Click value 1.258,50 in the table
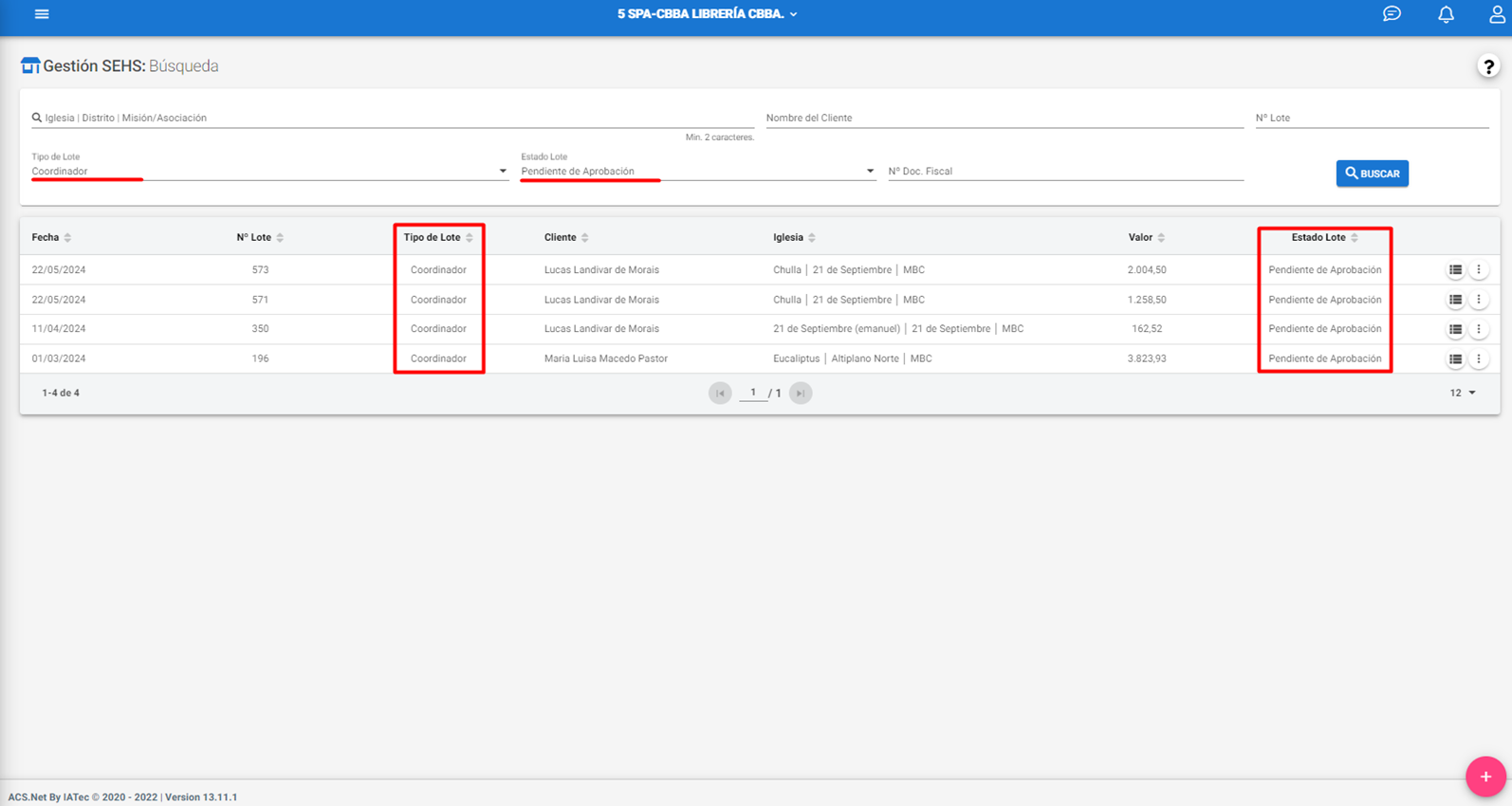The width and height of the screenshot is (1512, 806). 1147,300
